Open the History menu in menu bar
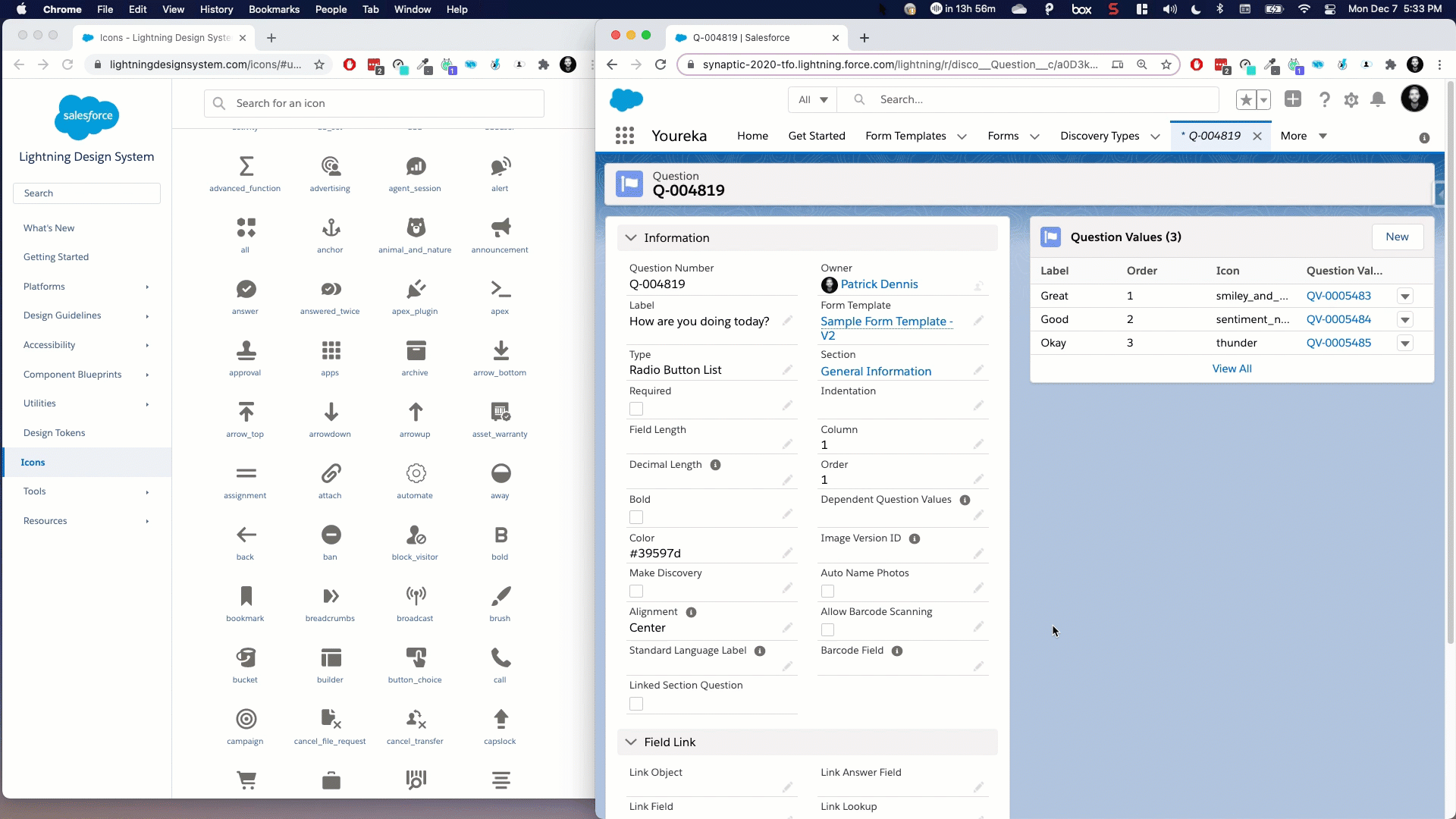Screen dimensions: 1456x819 point(216,9)
